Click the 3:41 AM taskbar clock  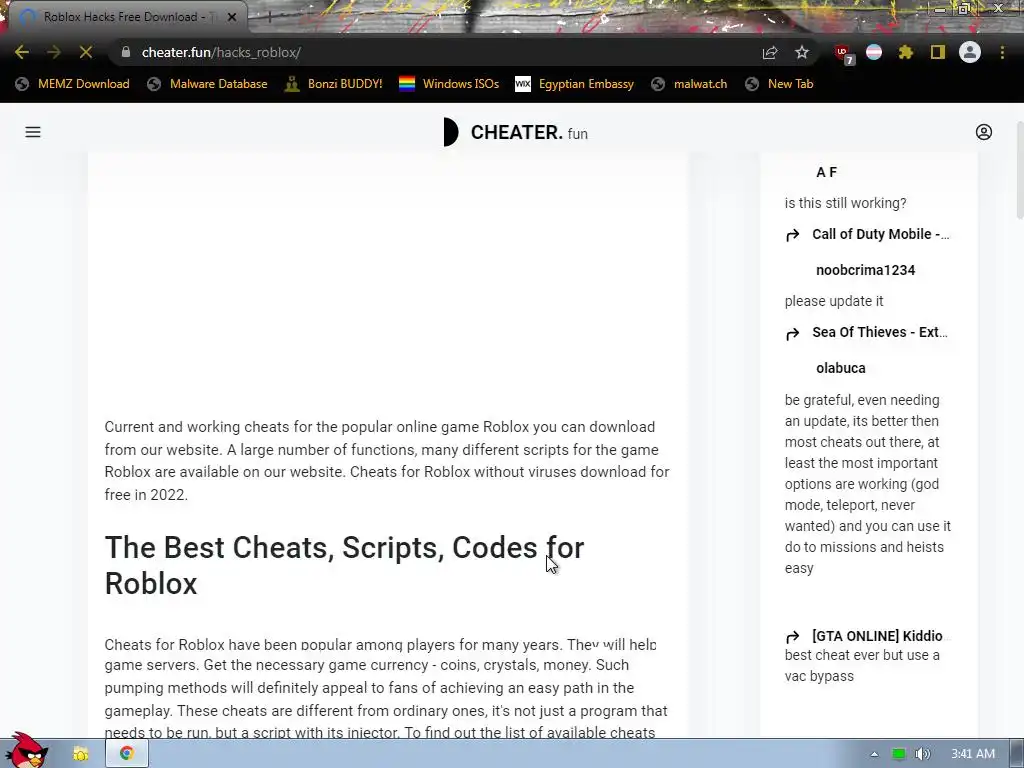tap(973, 754)
